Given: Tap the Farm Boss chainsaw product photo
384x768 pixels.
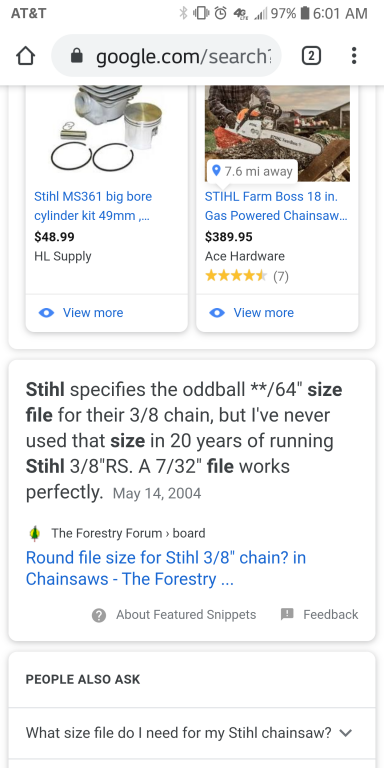Looking at the screenshot, I should click(x=277, y=133).
